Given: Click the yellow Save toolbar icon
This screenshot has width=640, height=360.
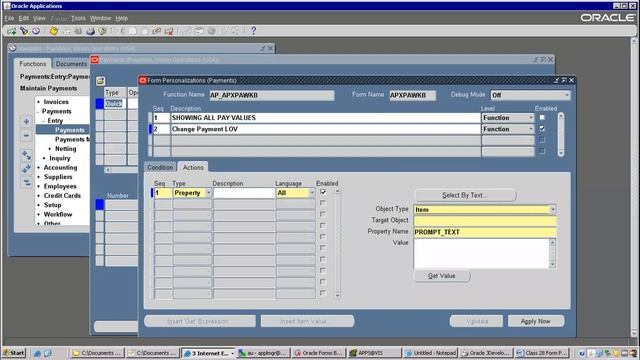Looking at the screenshot, I should [x=53, y=31].
